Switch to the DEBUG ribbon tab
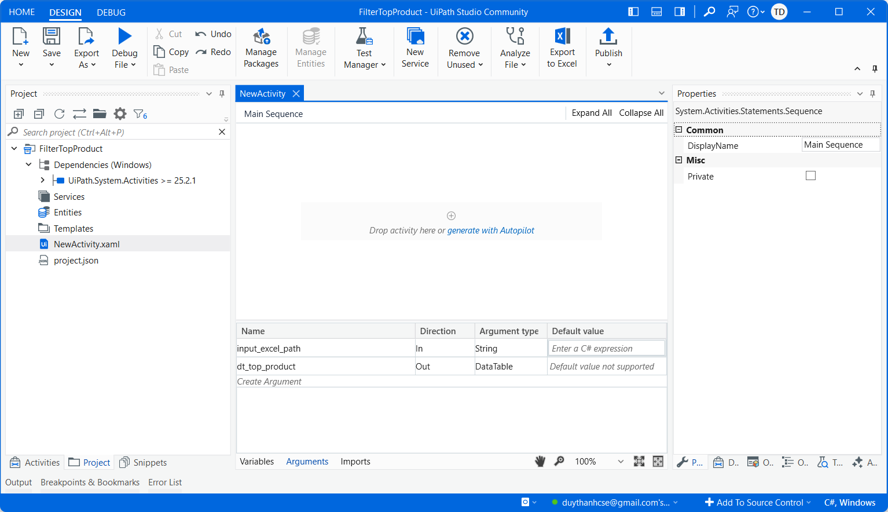The height and width of the screenshot is (512, 888). click(111, 12)
